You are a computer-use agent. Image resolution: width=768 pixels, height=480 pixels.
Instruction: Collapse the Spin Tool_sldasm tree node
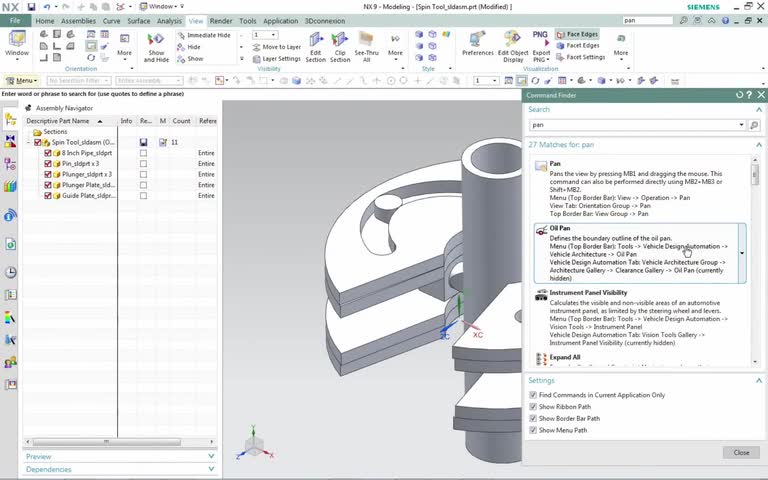click(29, 142)
